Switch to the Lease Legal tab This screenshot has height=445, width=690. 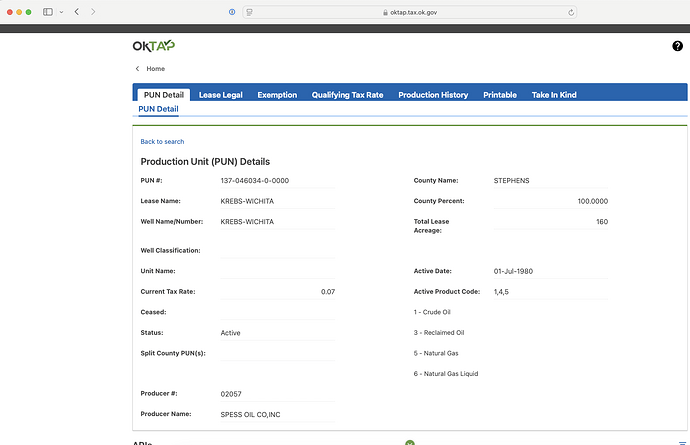pos(220,95)
